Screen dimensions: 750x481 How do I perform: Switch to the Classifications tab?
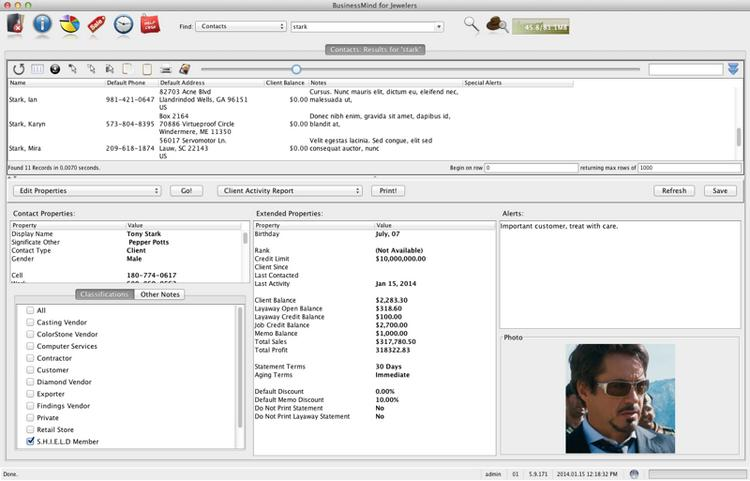105,295
